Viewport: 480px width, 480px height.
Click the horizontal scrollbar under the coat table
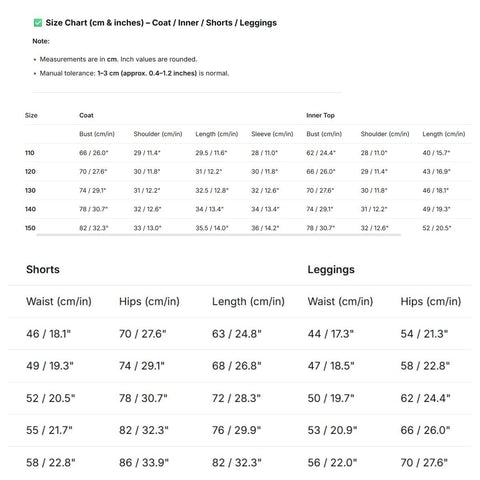(218, 235)
